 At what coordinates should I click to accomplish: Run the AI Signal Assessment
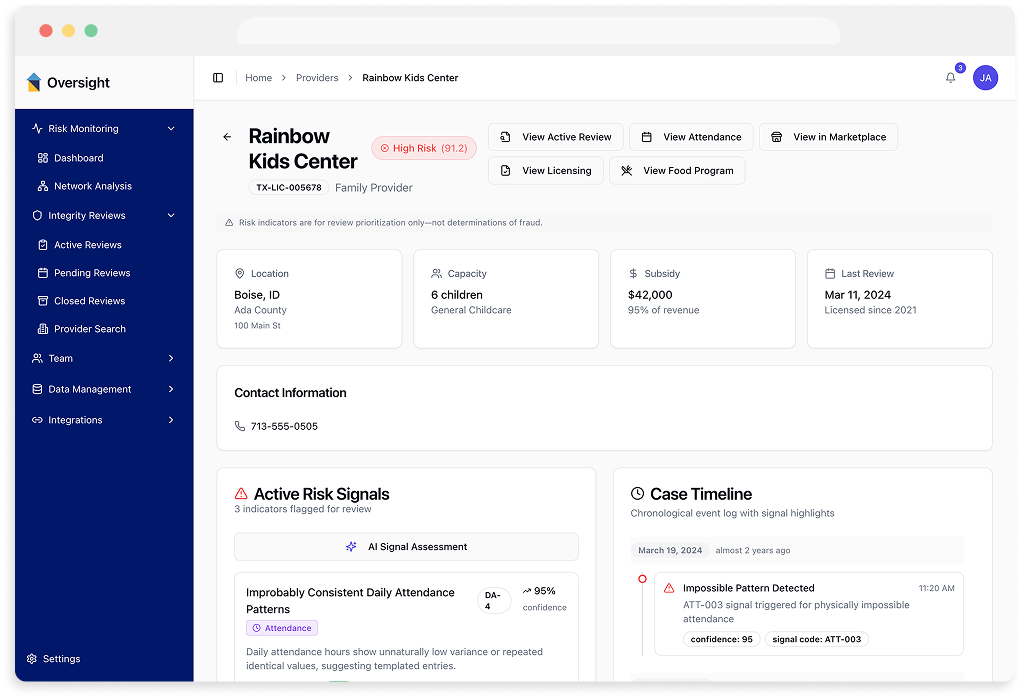pyautogui.click(x=406, y=546)
